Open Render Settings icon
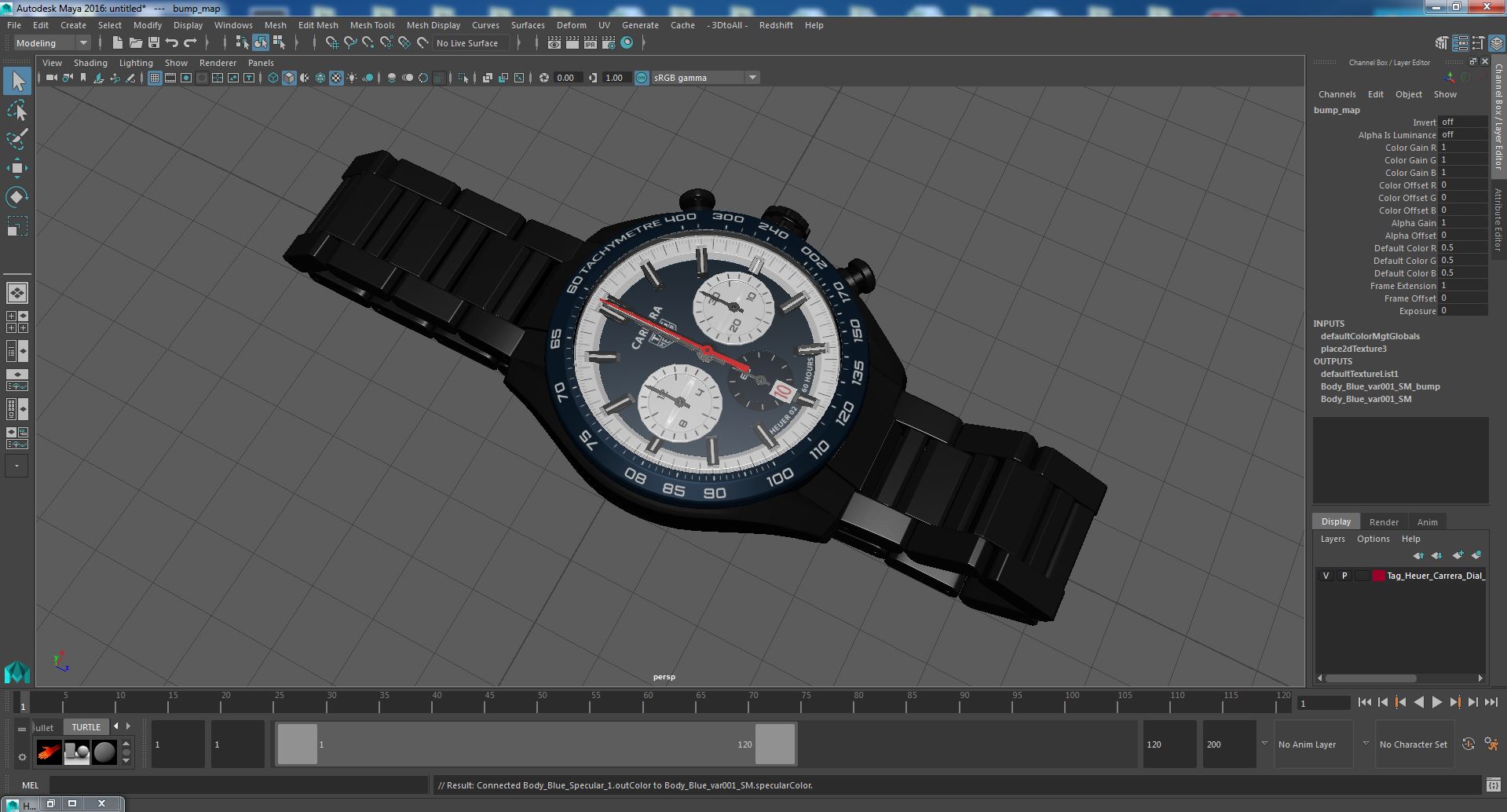Image resolution: width=1507 pixels, height=812 pixels. (609, 43)
